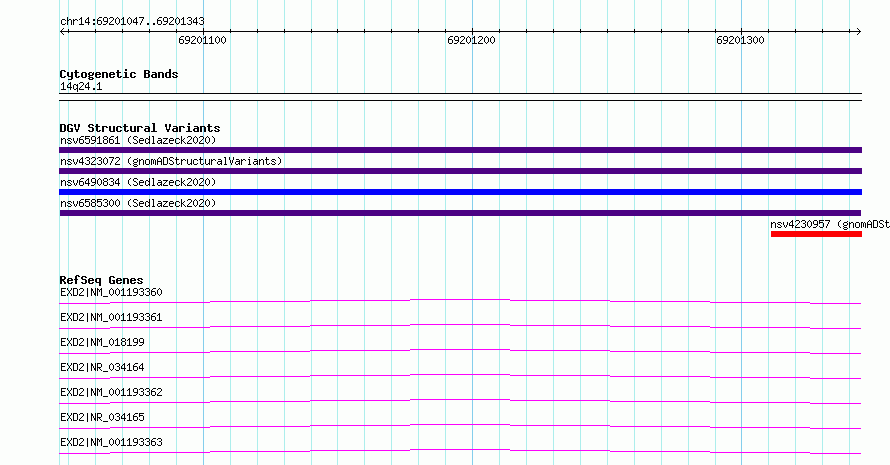
Task: Select the 14q24.1 band label
Action: point(81,86)
